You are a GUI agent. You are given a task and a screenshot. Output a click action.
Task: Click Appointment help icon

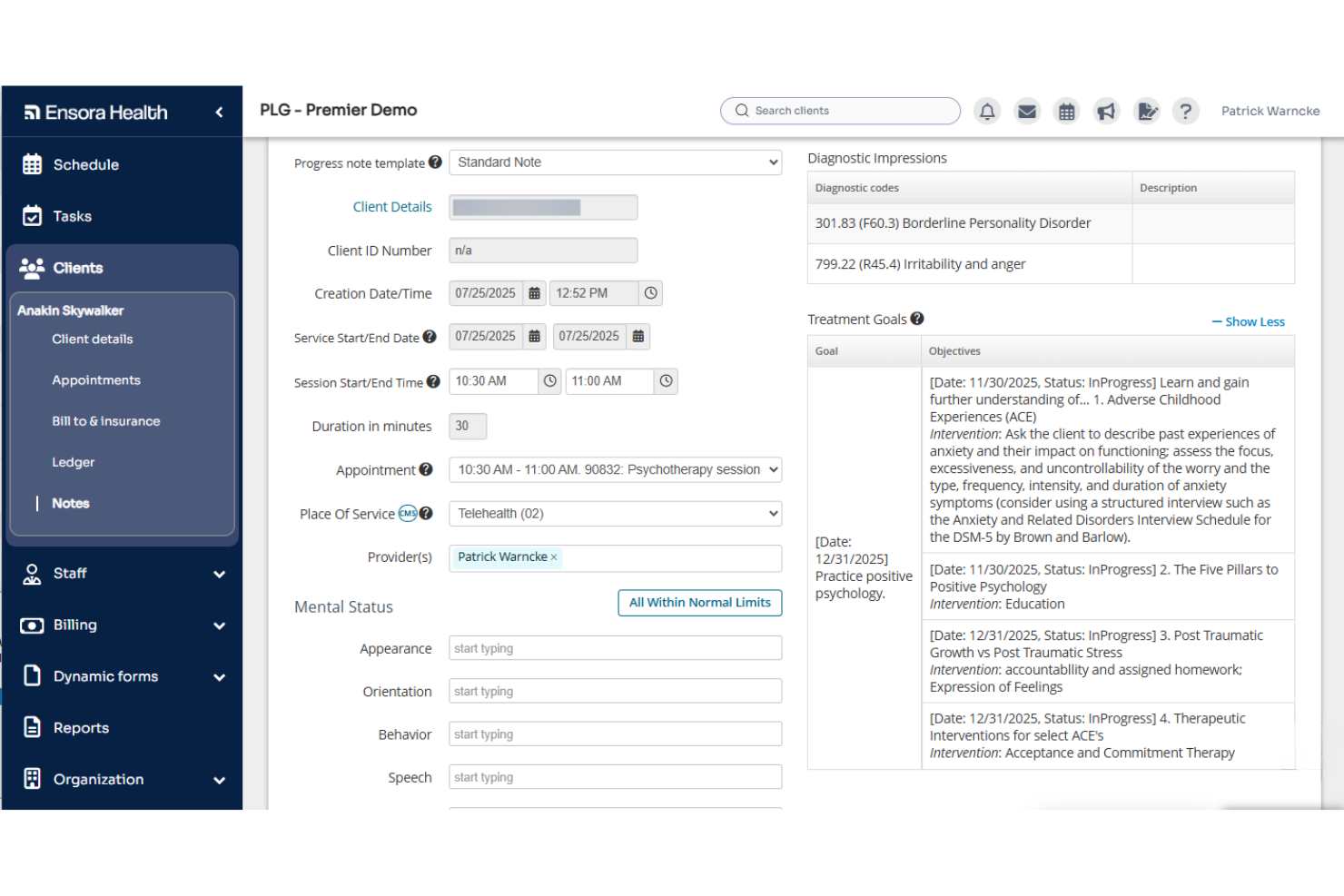[425, 469]
